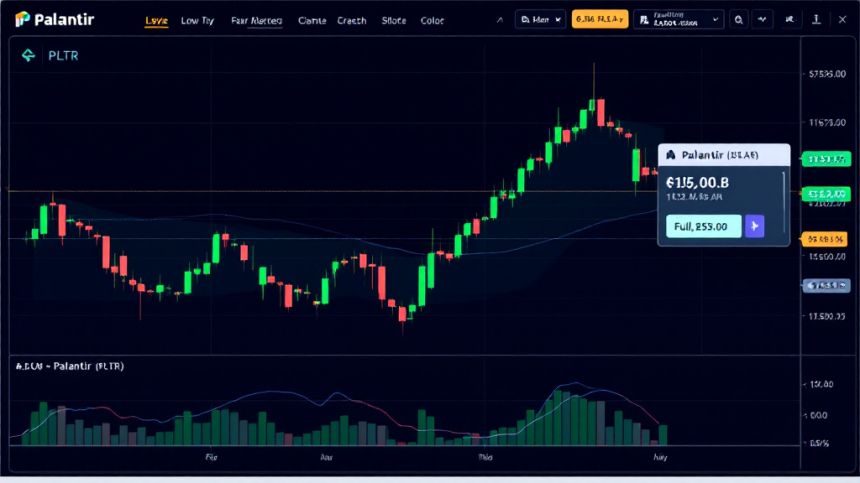Click the Full, 253.00 button

(x=704, y=226)
